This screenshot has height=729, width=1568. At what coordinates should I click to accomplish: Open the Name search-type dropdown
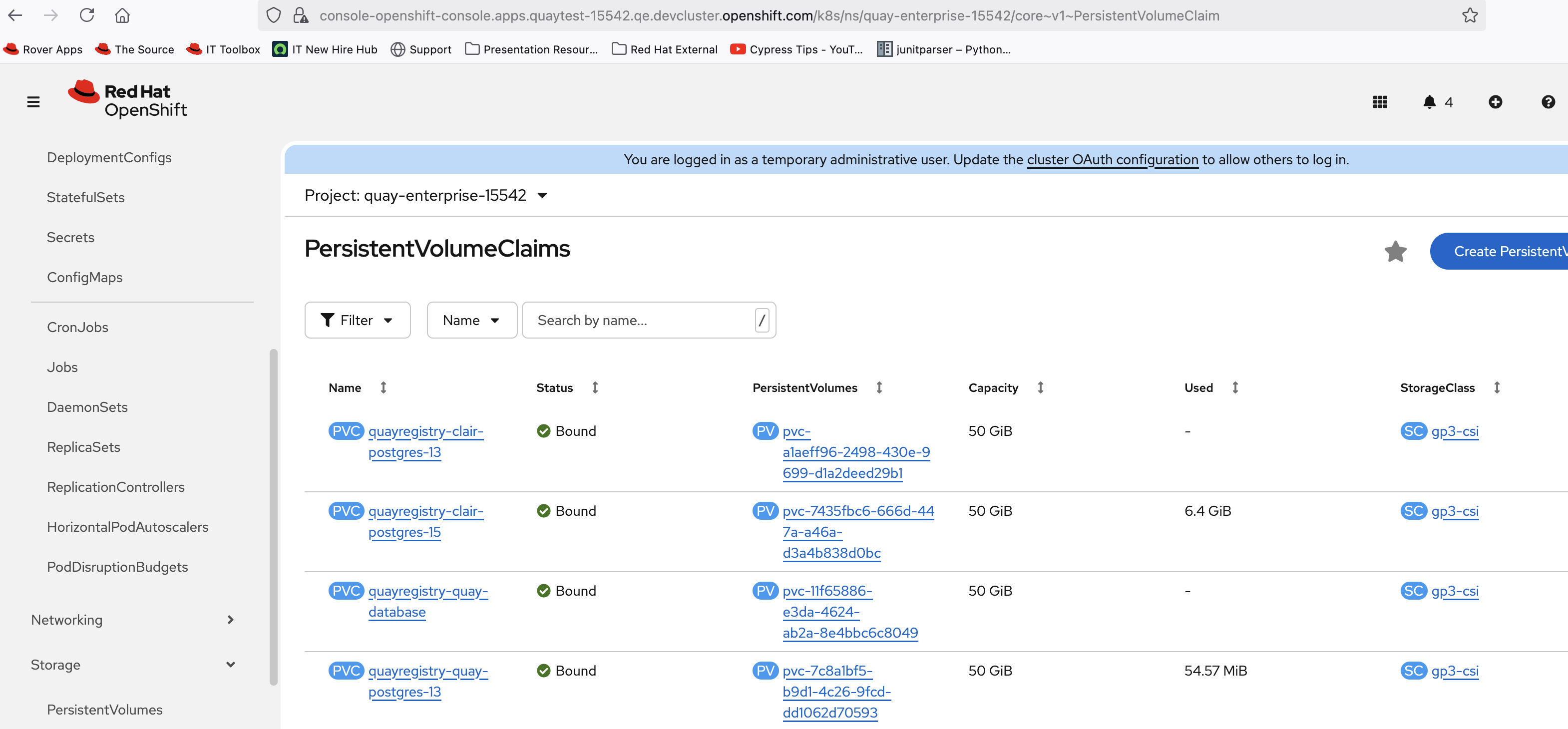tap(471, 320)
